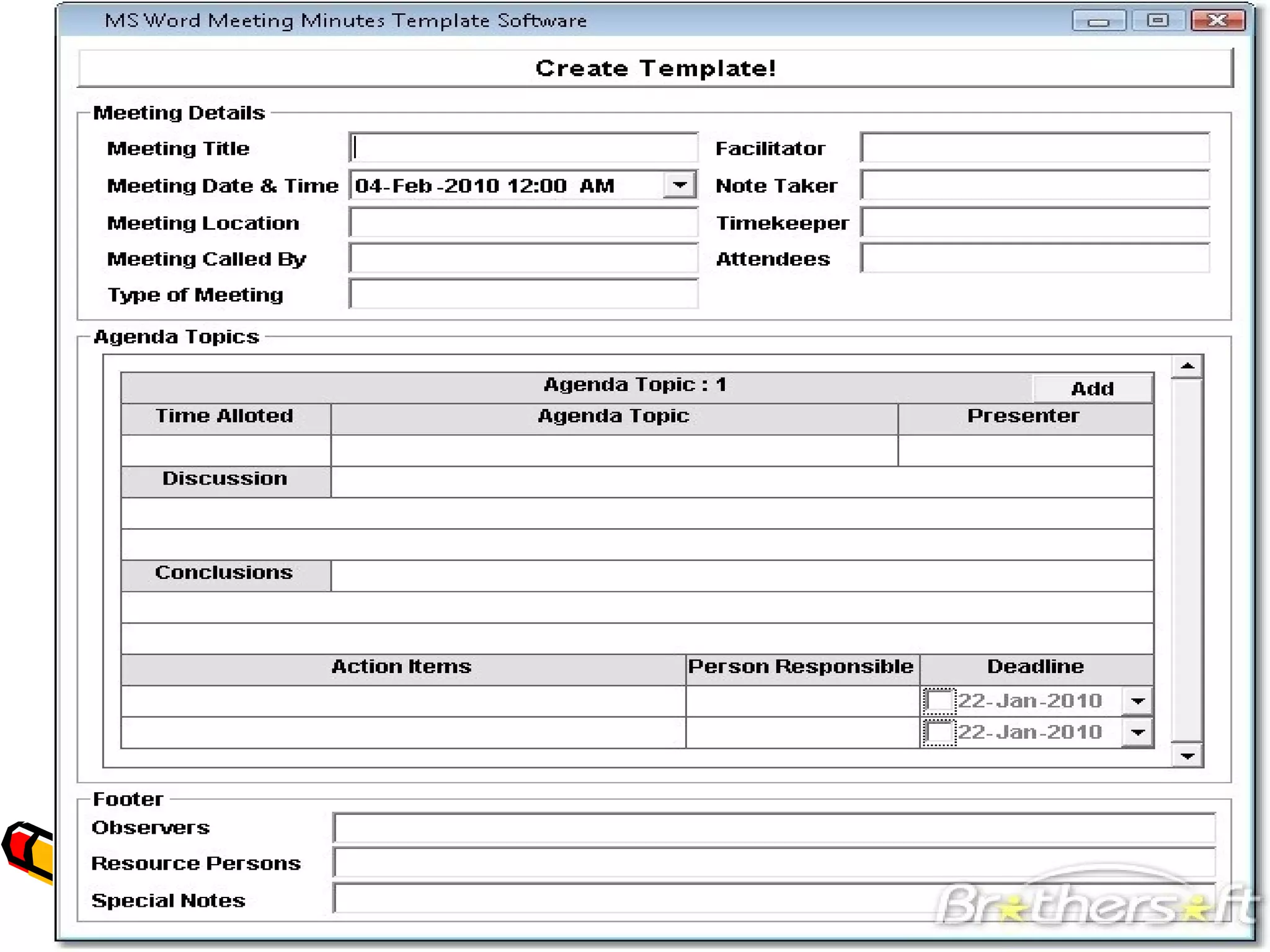This screenshot has height=952, width=1270.
Task: Select the Attendees input field
Action: (1034, 258)
